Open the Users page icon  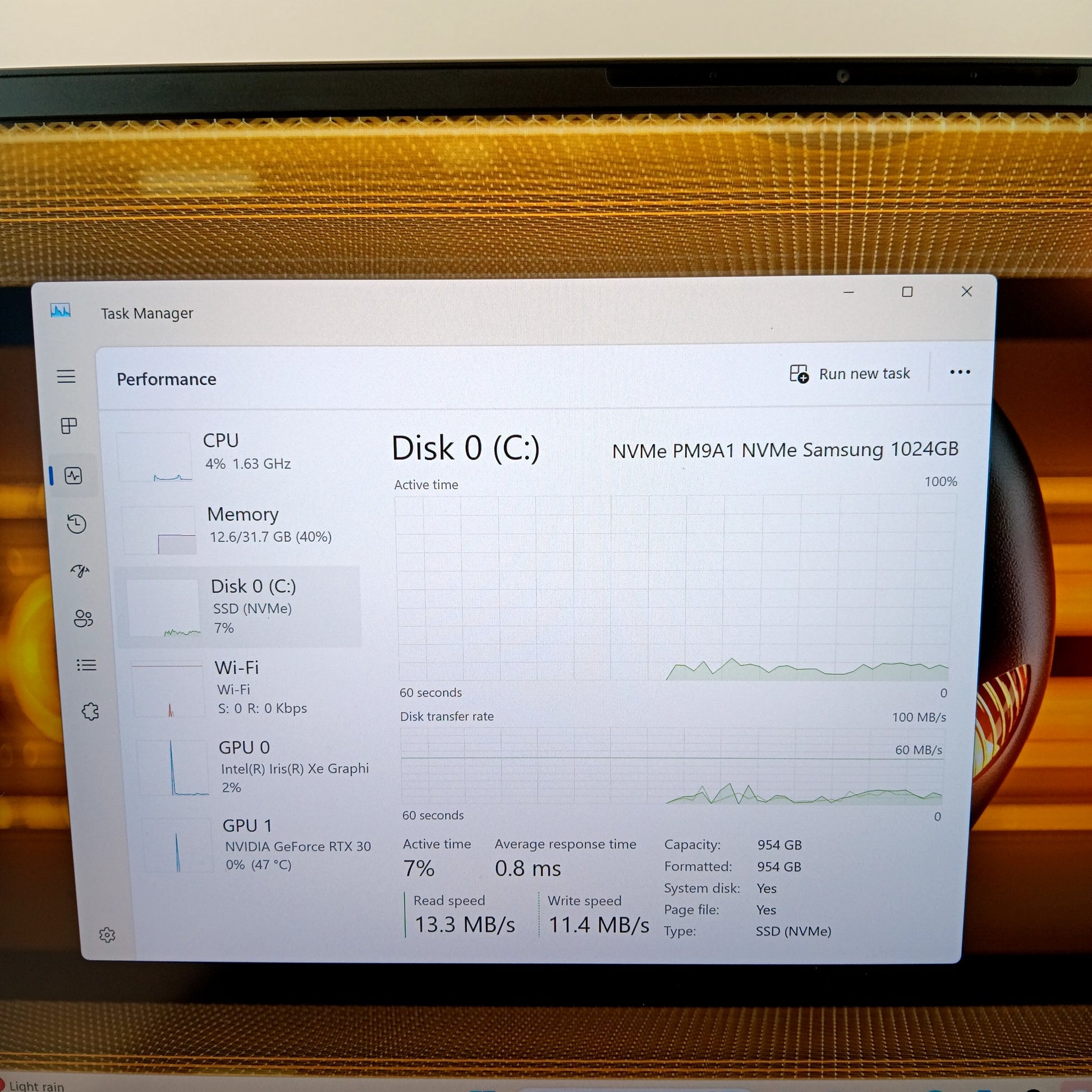(x=83, y=618)
